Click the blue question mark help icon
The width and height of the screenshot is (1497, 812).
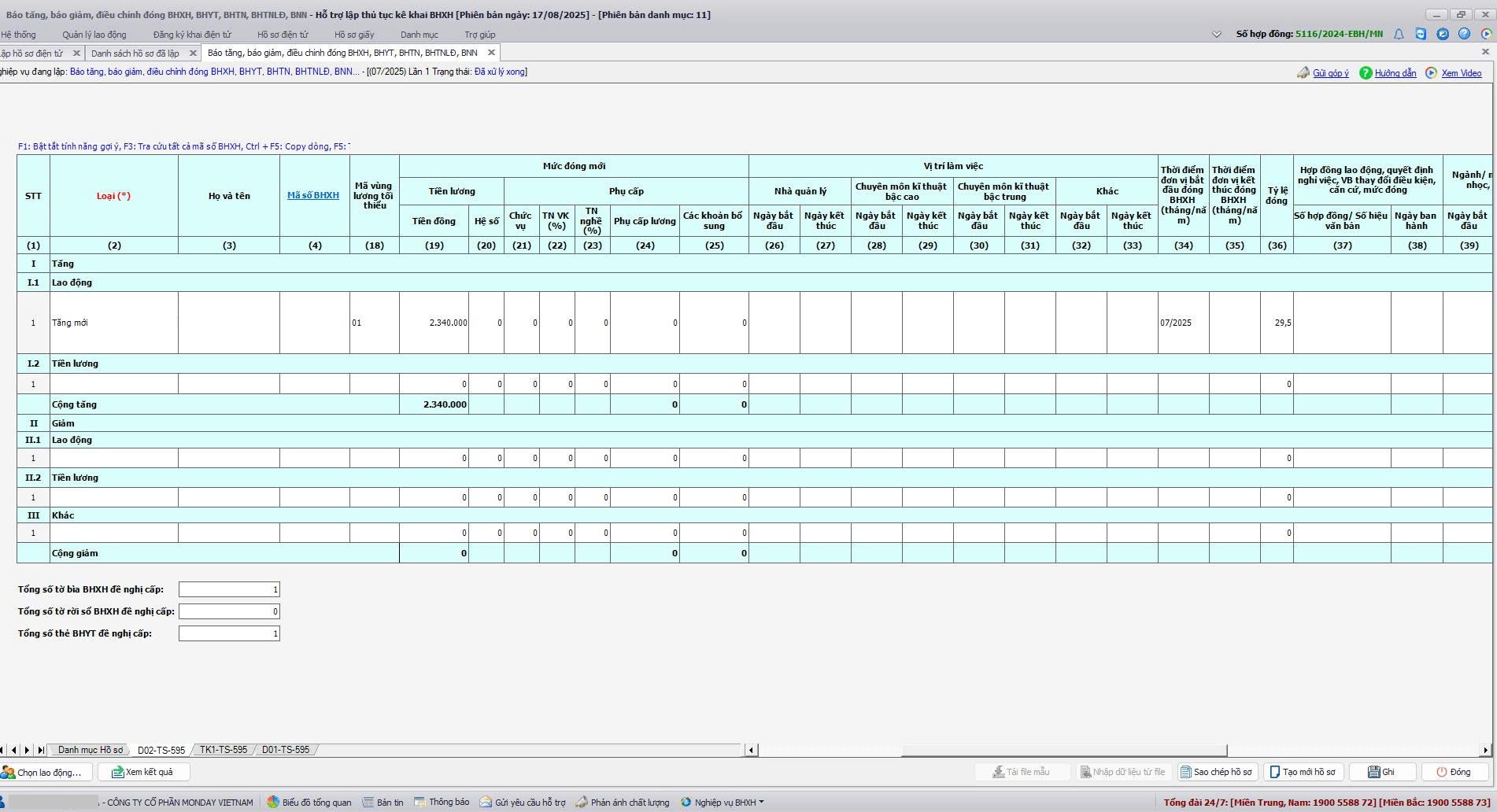tap(1464, 34)
